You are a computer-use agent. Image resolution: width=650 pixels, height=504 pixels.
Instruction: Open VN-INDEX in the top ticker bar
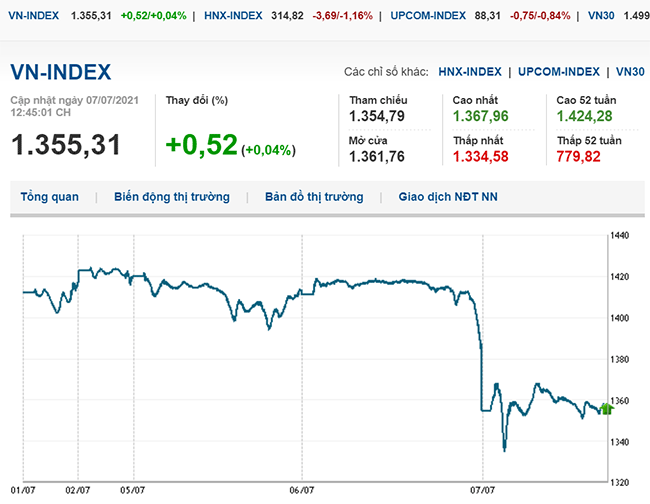tap(33, 15)
